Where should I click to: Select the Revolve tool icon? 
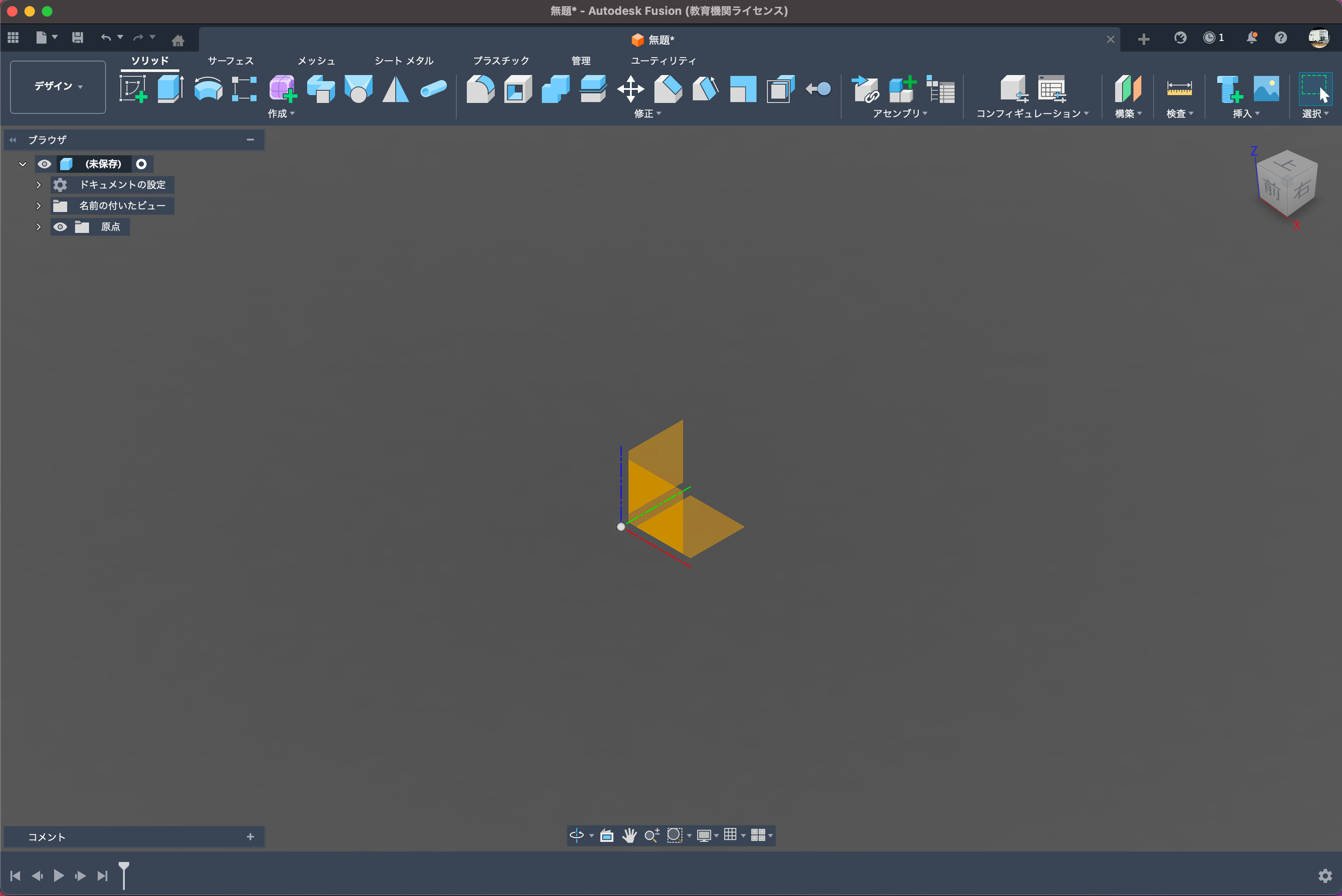point(208,89)
